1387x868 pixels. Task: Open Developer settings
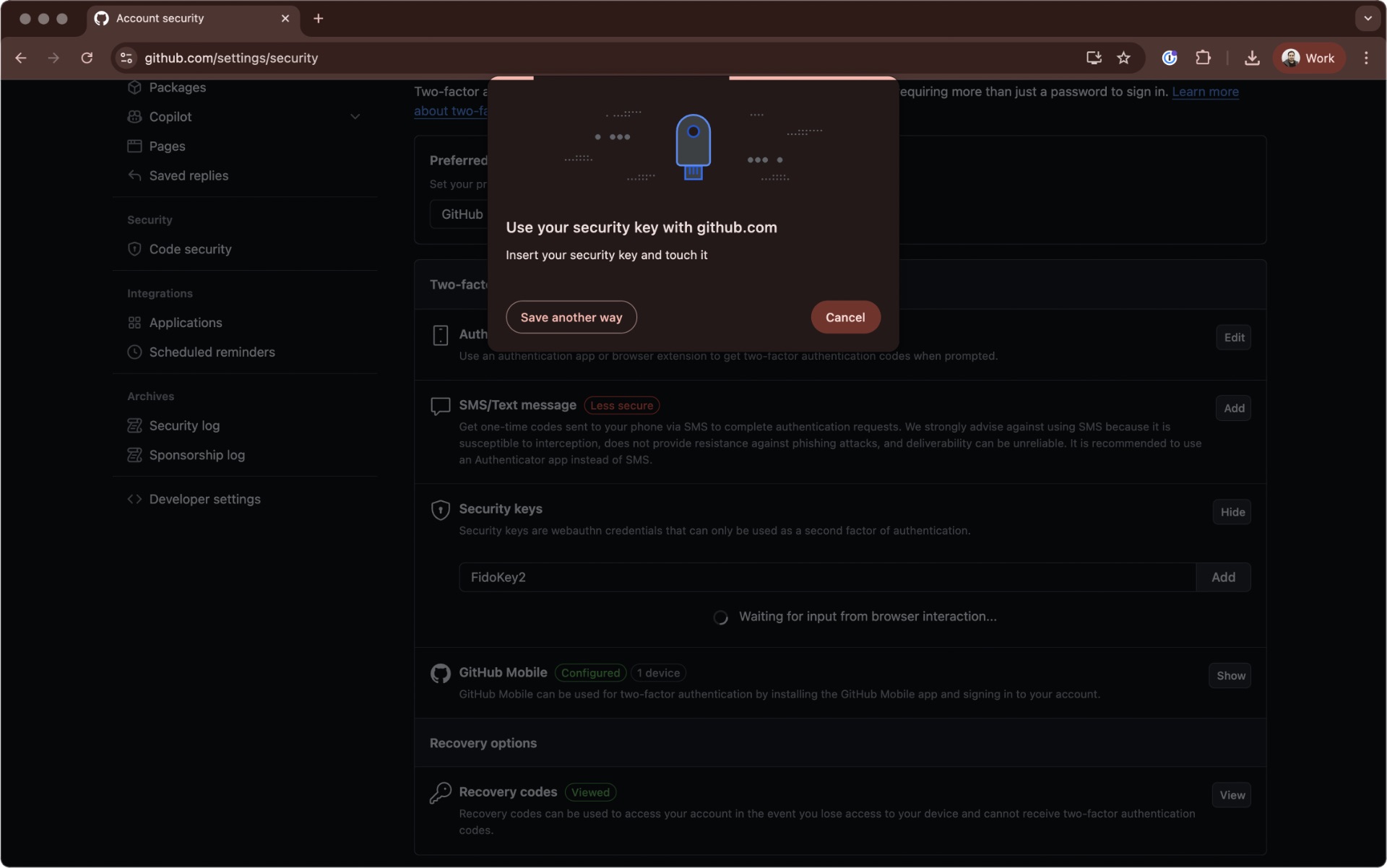point(204,499)
